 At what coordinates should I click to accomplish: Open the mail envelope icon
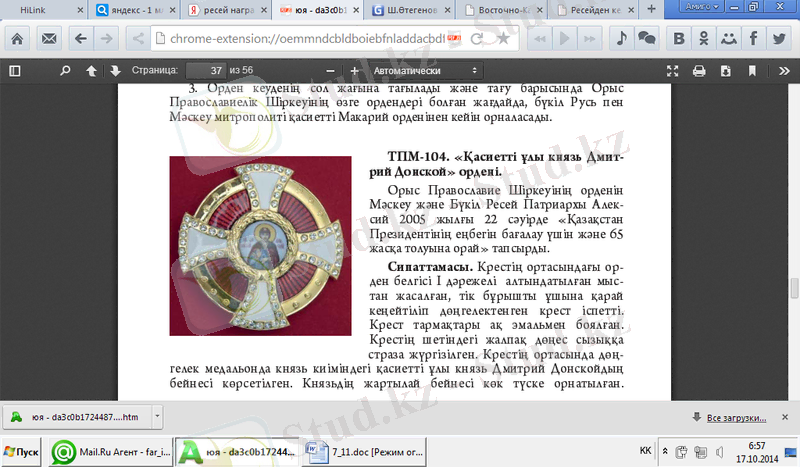point(49,39)
